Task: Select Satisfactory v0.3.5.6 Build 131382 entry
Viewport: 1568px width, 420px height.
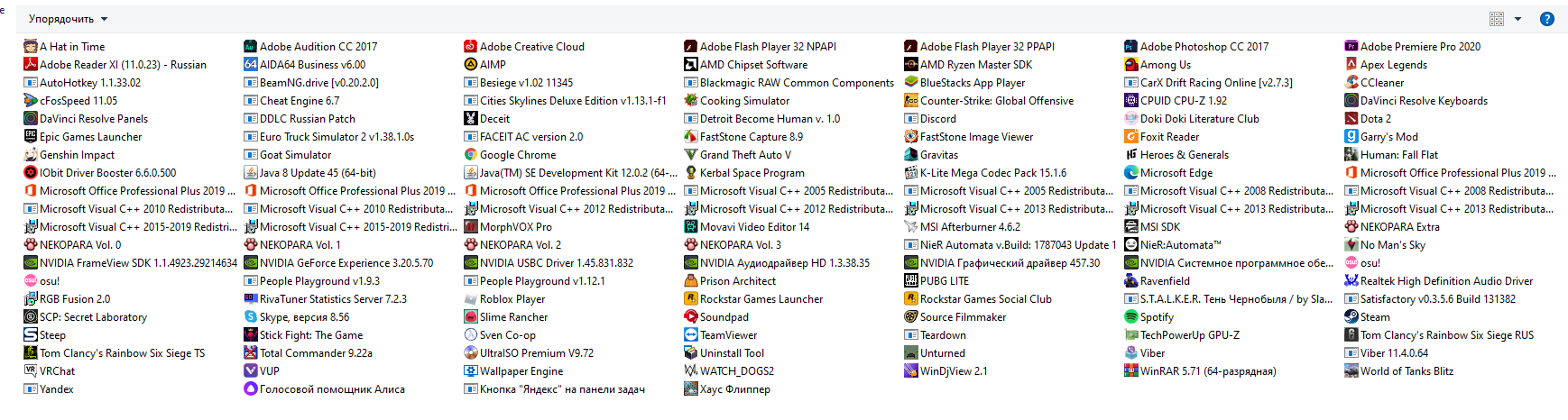Action: pos(1431,298)
